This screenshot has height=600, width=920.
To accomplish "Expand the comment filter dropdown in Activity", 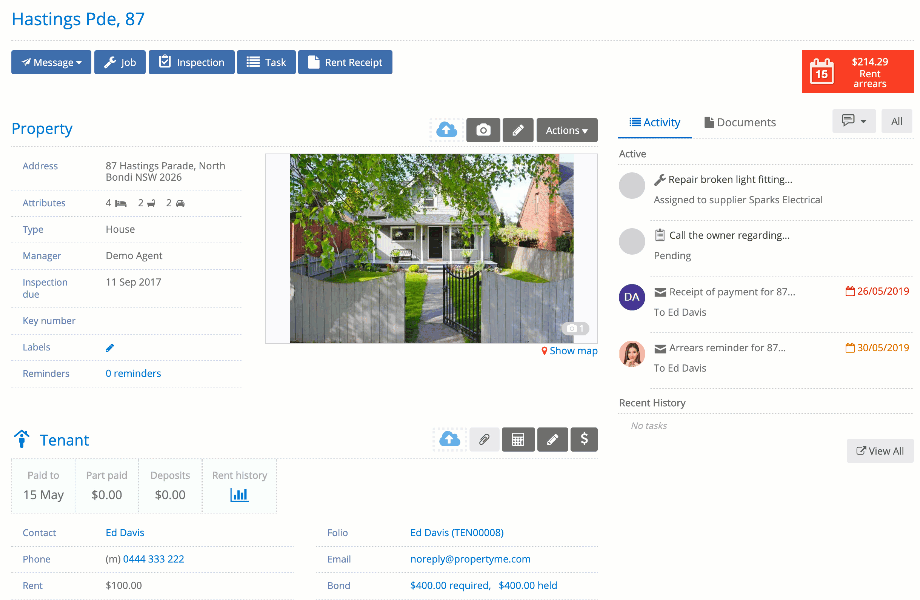I will pos(854,121).
